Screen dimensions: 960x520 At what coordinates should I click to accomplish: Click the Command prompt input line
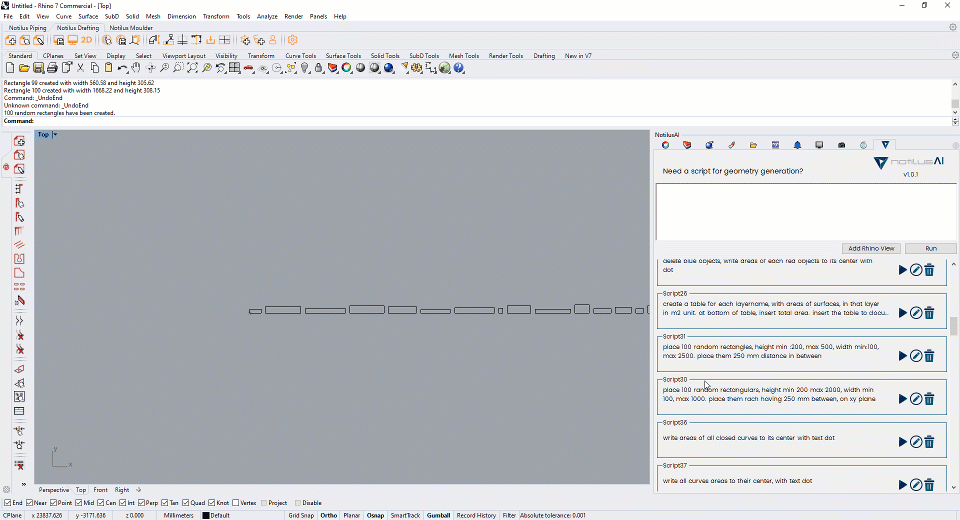tap(478, 121)
